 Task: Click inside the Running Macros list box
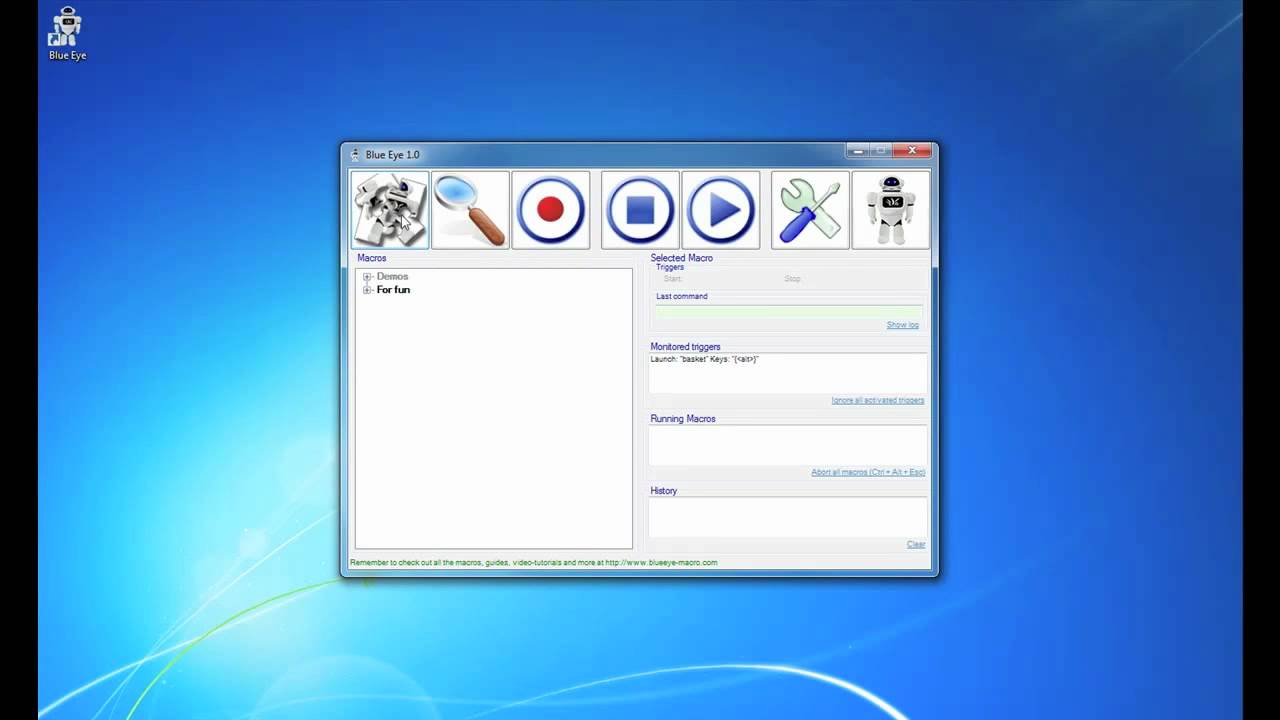point(788,446)
